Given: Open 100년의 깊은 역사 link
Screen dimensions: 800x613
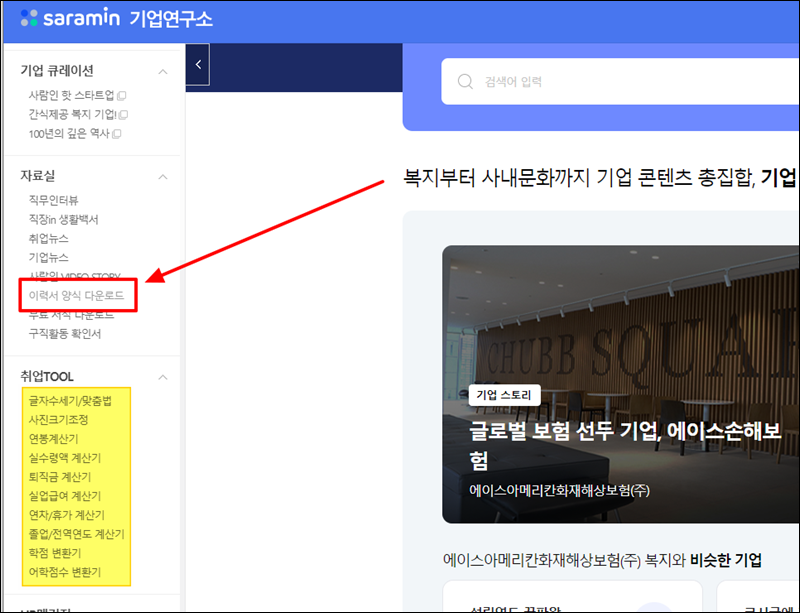Looking at the screenshot, I should tap(69, 134).
